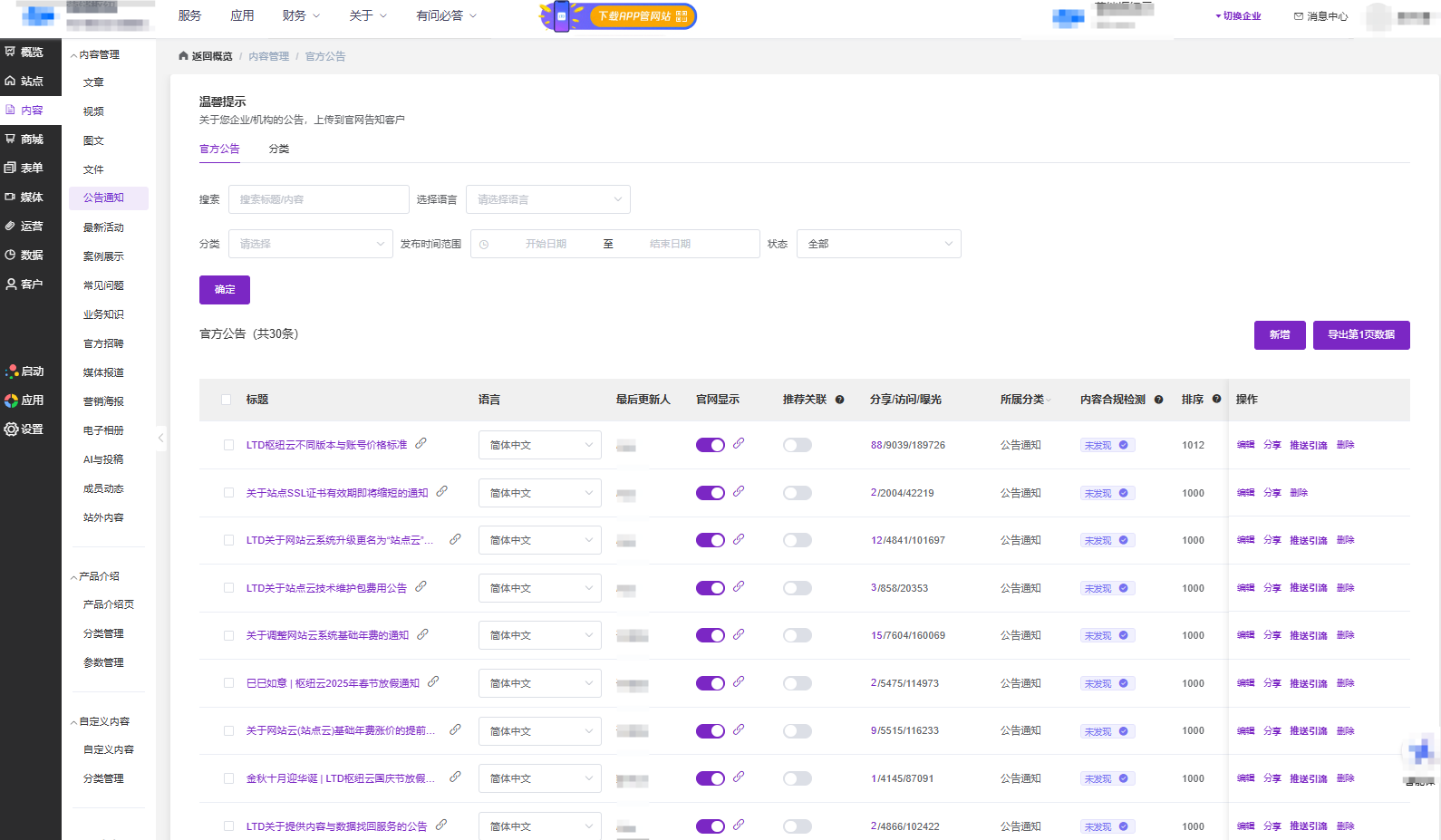This screenshot has width=1441, height=840.
Task: Click help icon next to 内容合规检测 header
Action: click(x=1158, y=400)
